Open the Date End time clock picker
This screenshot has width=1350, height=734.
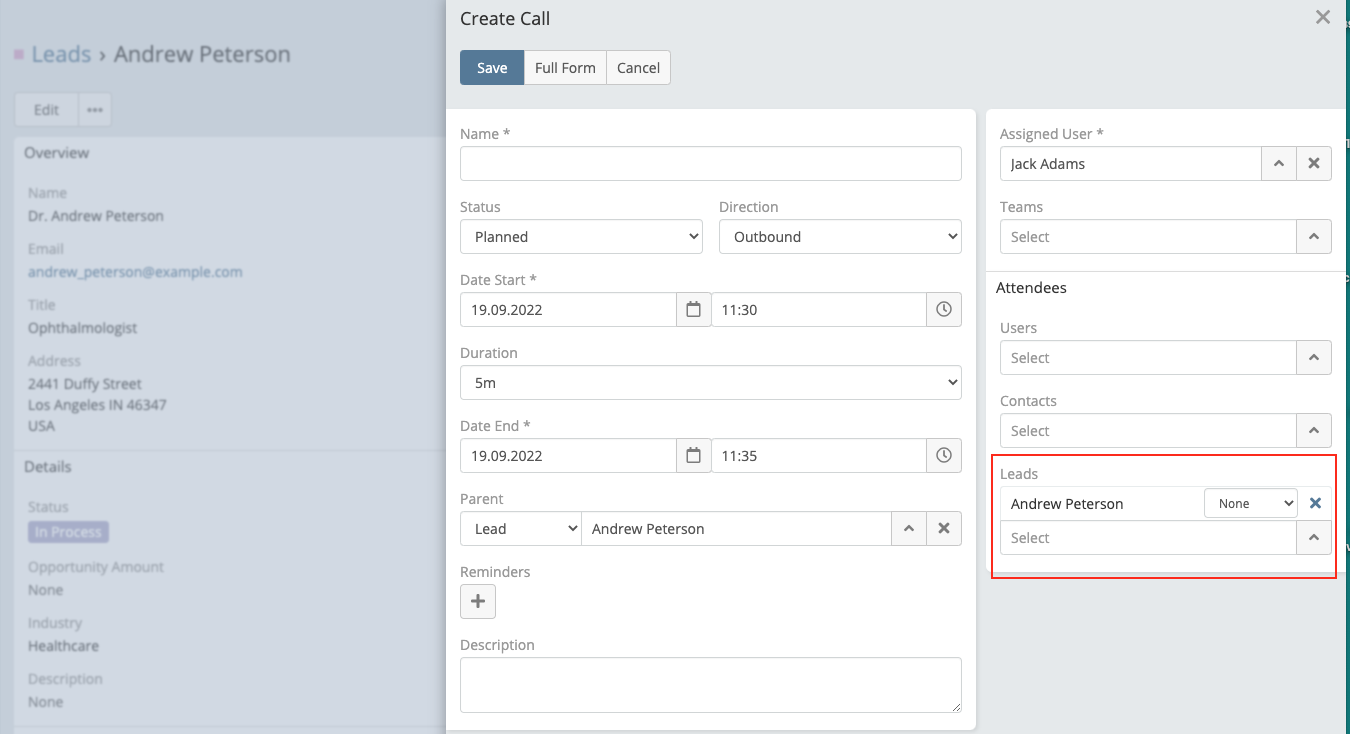click(943, 456)
